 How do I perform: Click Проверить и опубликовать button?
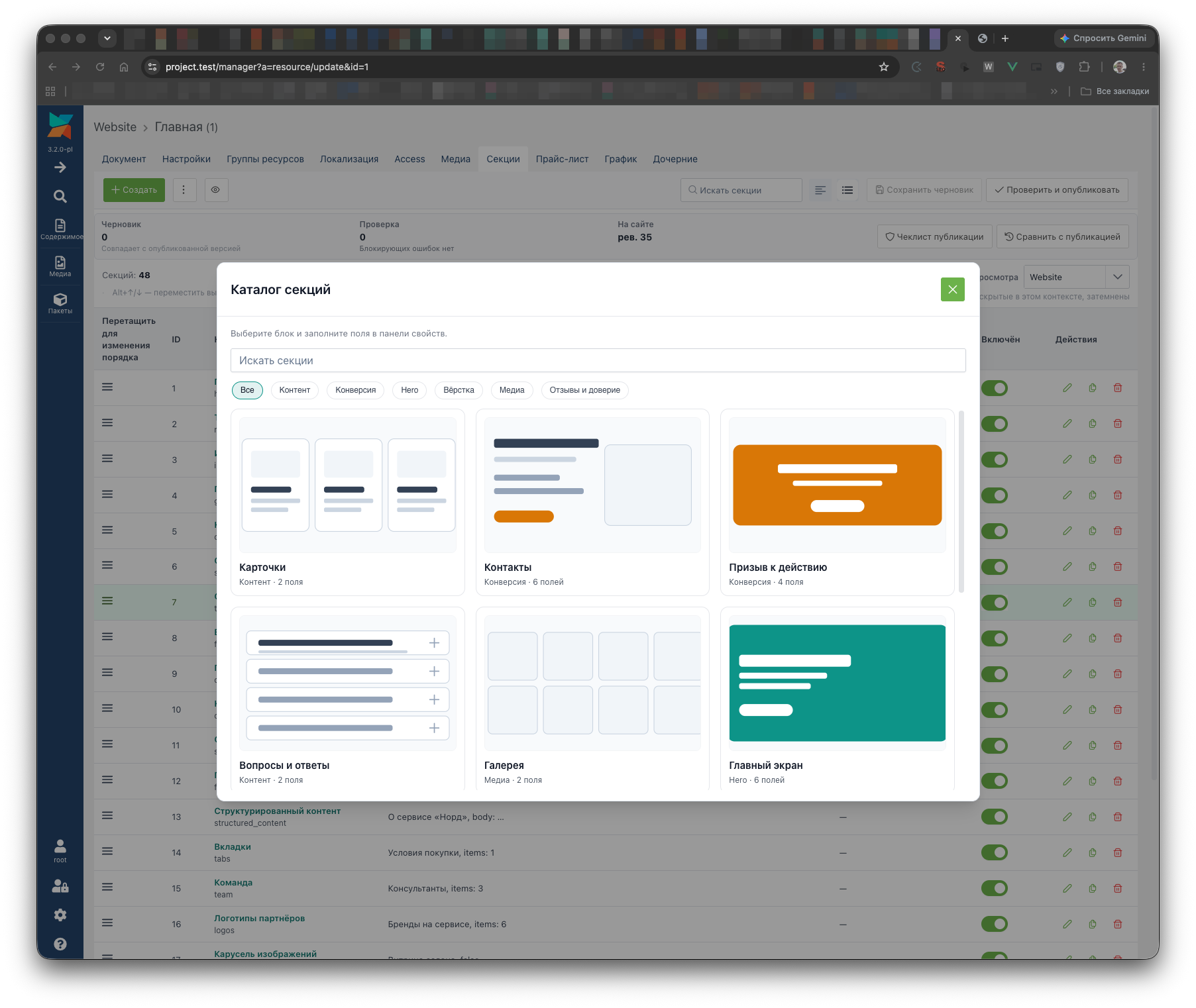[1057, 190]
